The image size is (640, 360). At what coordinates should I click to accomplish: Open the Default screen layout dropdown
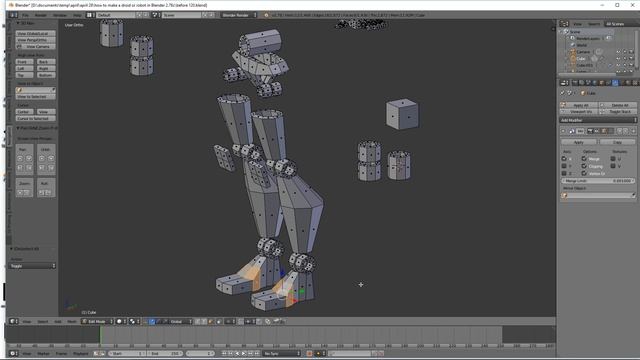coord(116,15)
